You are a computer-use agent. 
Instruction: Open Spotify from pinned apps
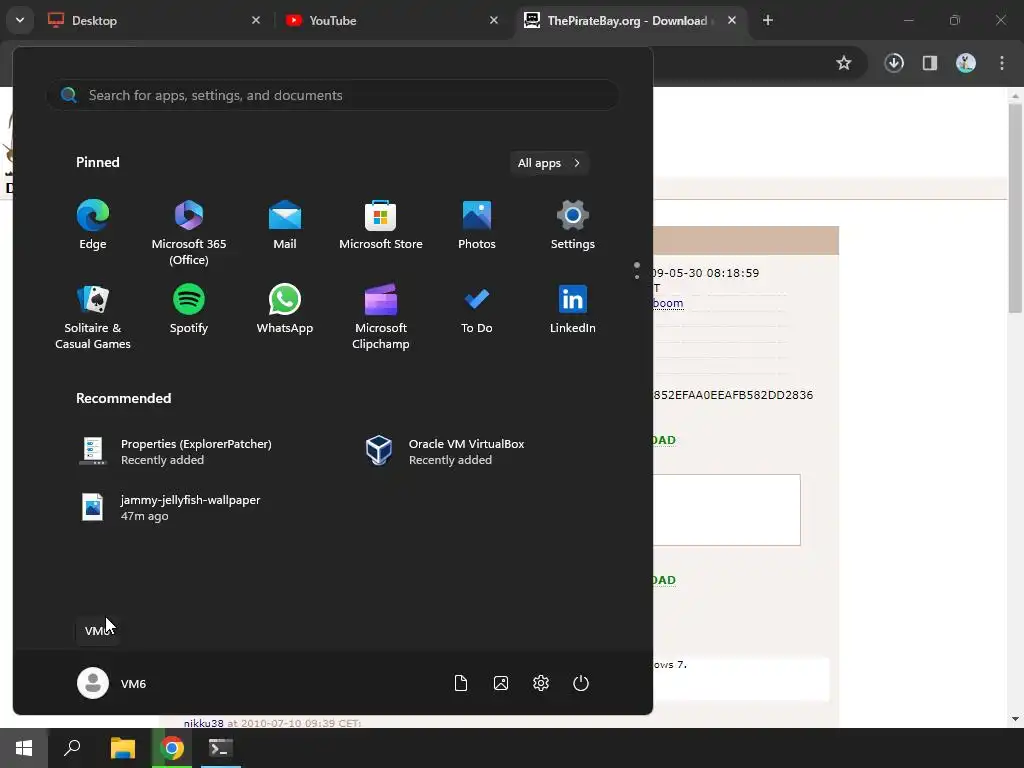pyautogui.click(x=189, y=309)
